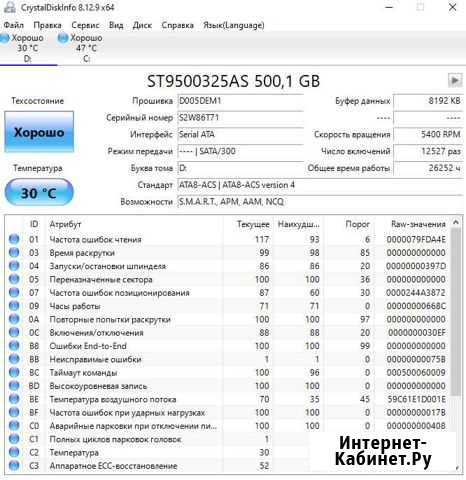Screen dimensions: 466x480
Task: Click the Raw-значения column header
Action: [412, 224]
